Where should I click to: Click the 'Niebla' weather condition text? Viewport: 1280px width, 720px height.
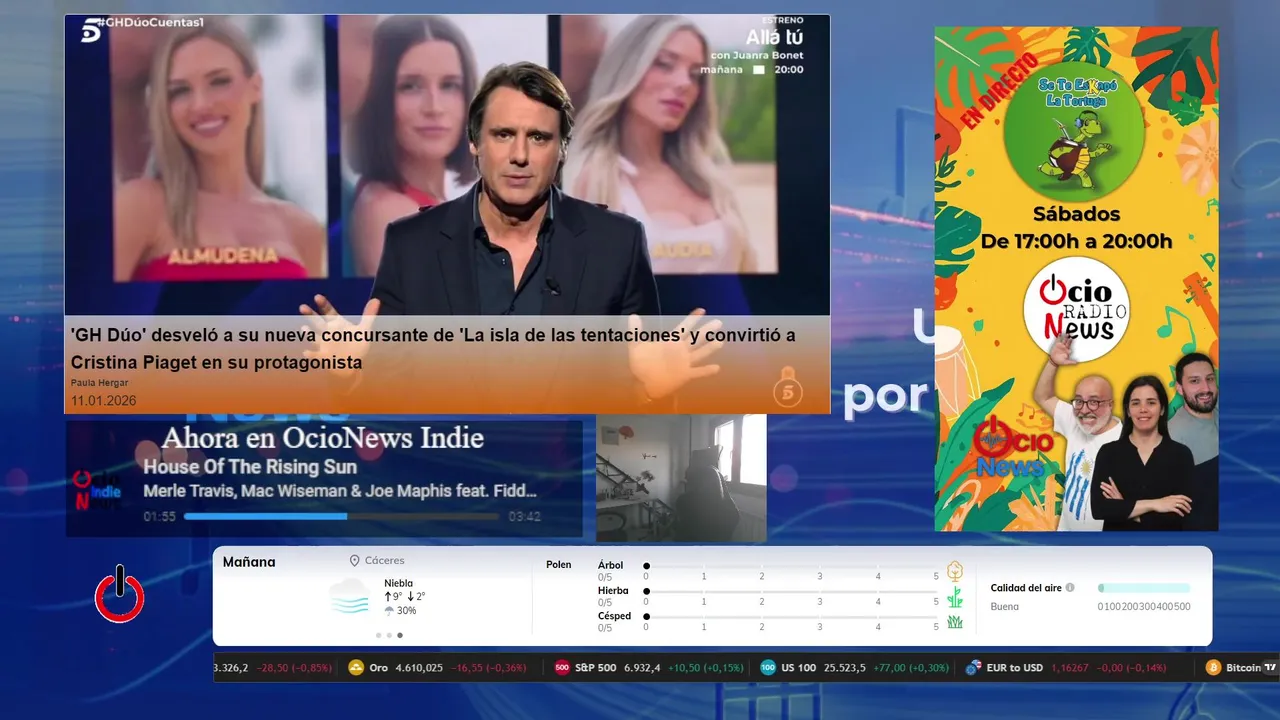click(x=398, y=583)
